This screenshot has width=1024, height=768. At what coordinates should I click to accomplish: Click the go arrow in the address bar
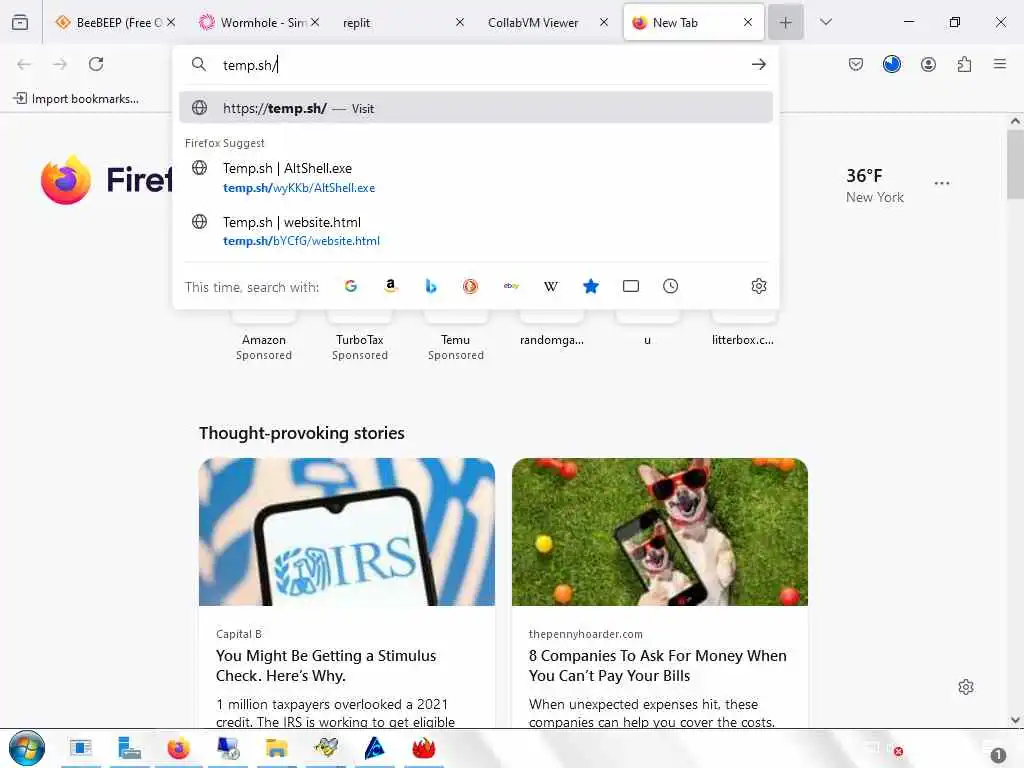(758, 64)
